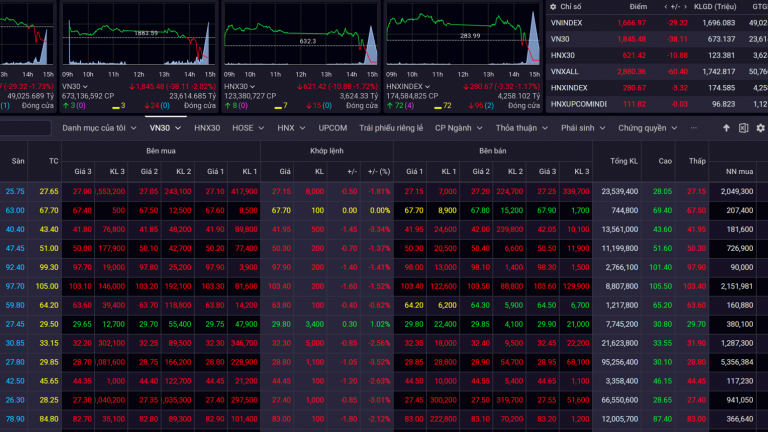
Task: Sort by the Tổng KL column header
Action: pos(624,161)
